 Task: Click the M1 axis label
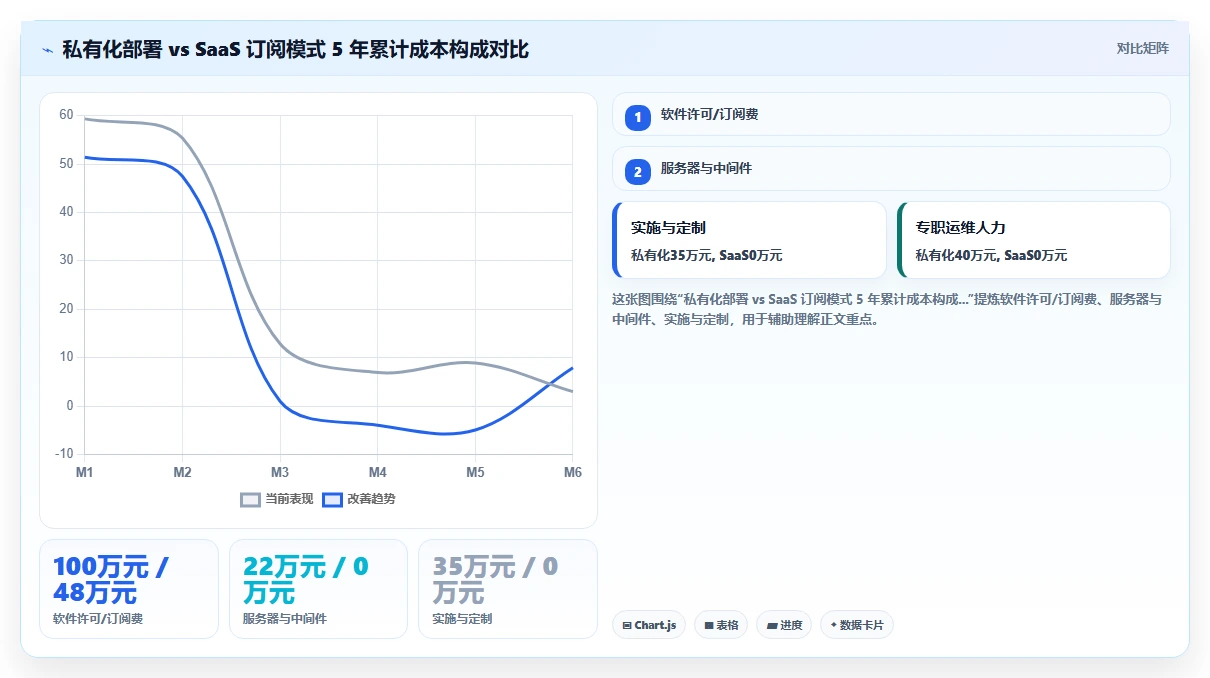pos(85,472)
